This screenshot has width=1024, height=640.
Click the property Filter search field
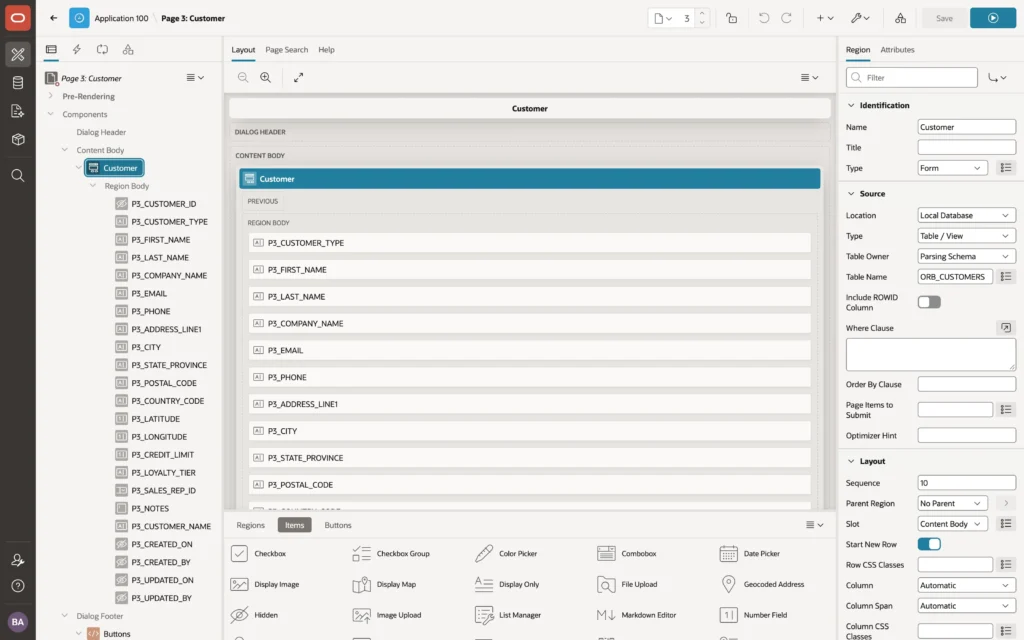pos(912,78)
